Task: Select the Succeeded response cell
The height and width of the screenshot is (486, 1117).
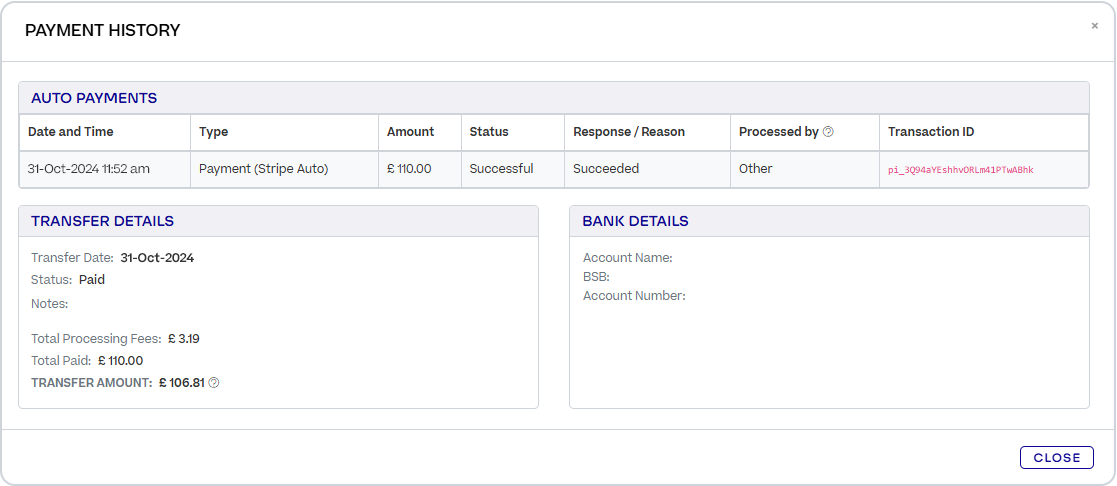Action: pyautogui.click(x=648, y=170)
